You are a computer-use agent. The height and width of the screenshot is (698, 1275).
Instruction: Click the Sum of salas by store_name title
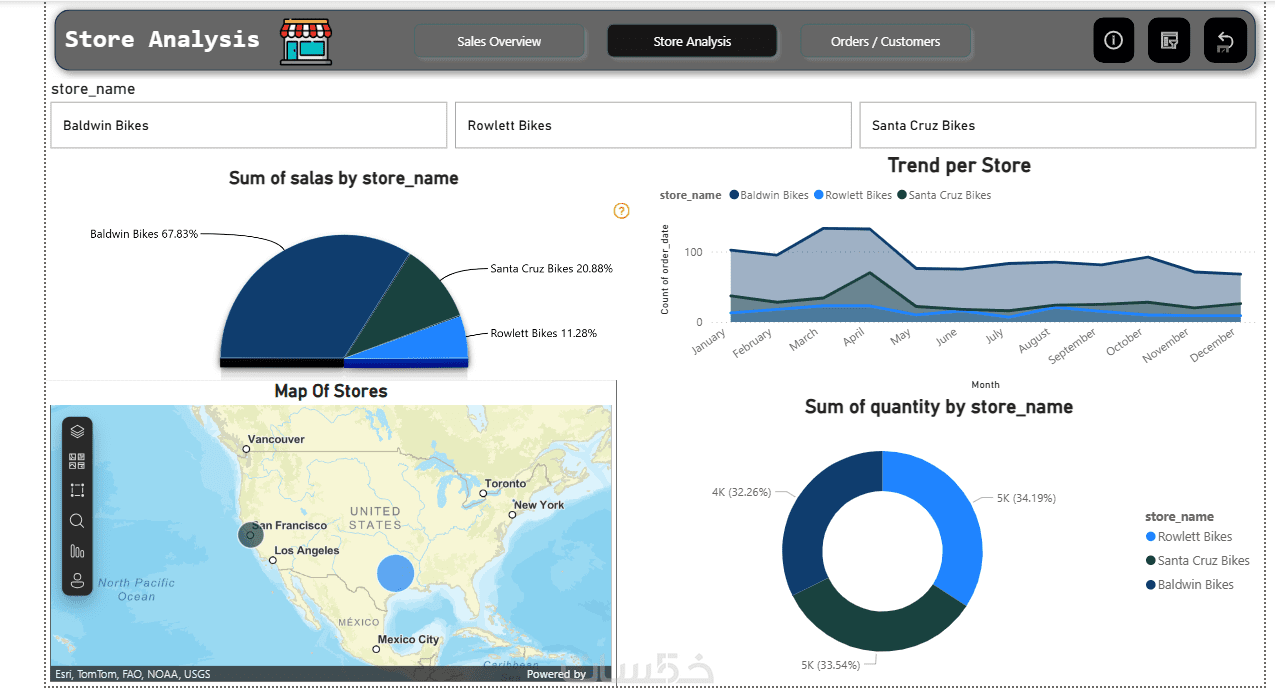(344, 178)
